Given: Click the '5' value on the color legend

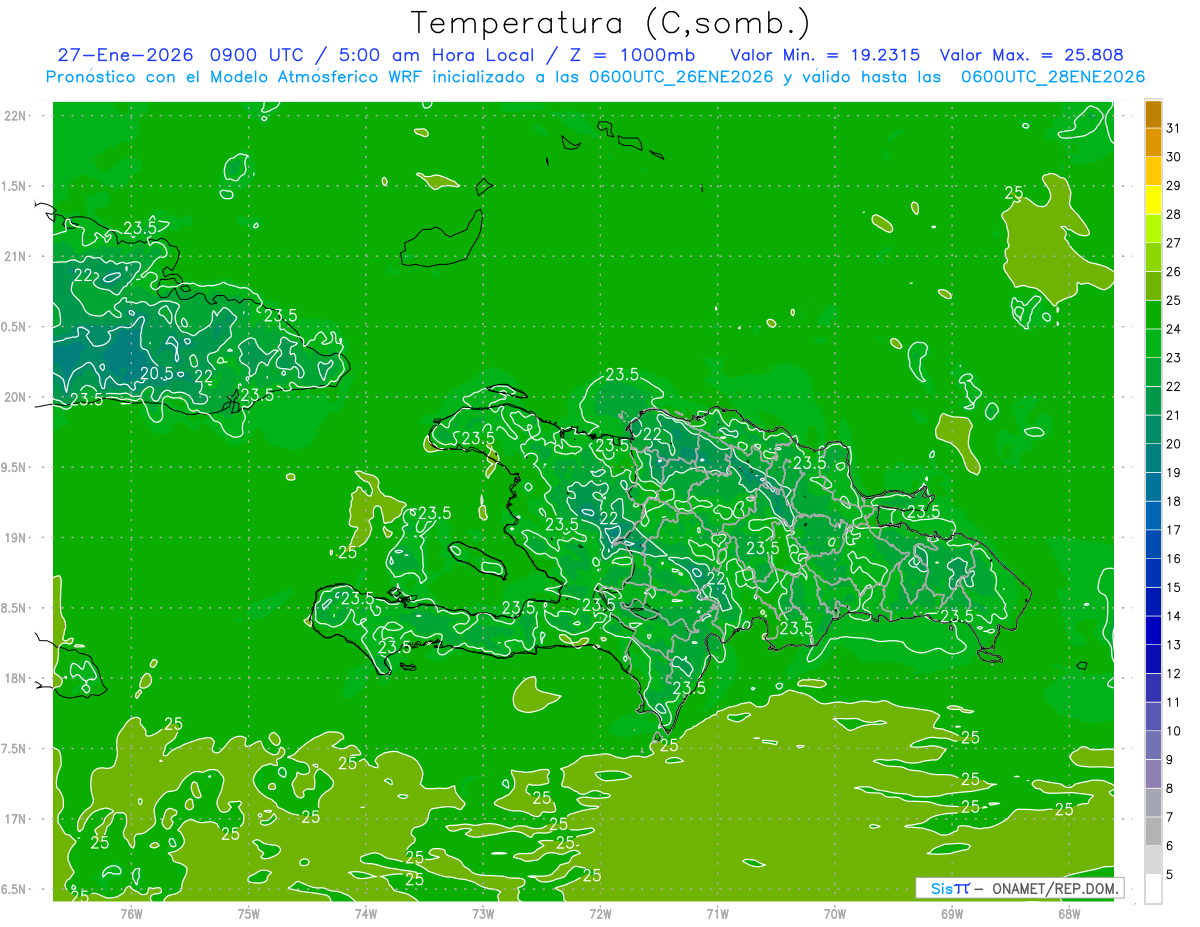Looking at the screenshot, I should tap(1170, 875).
